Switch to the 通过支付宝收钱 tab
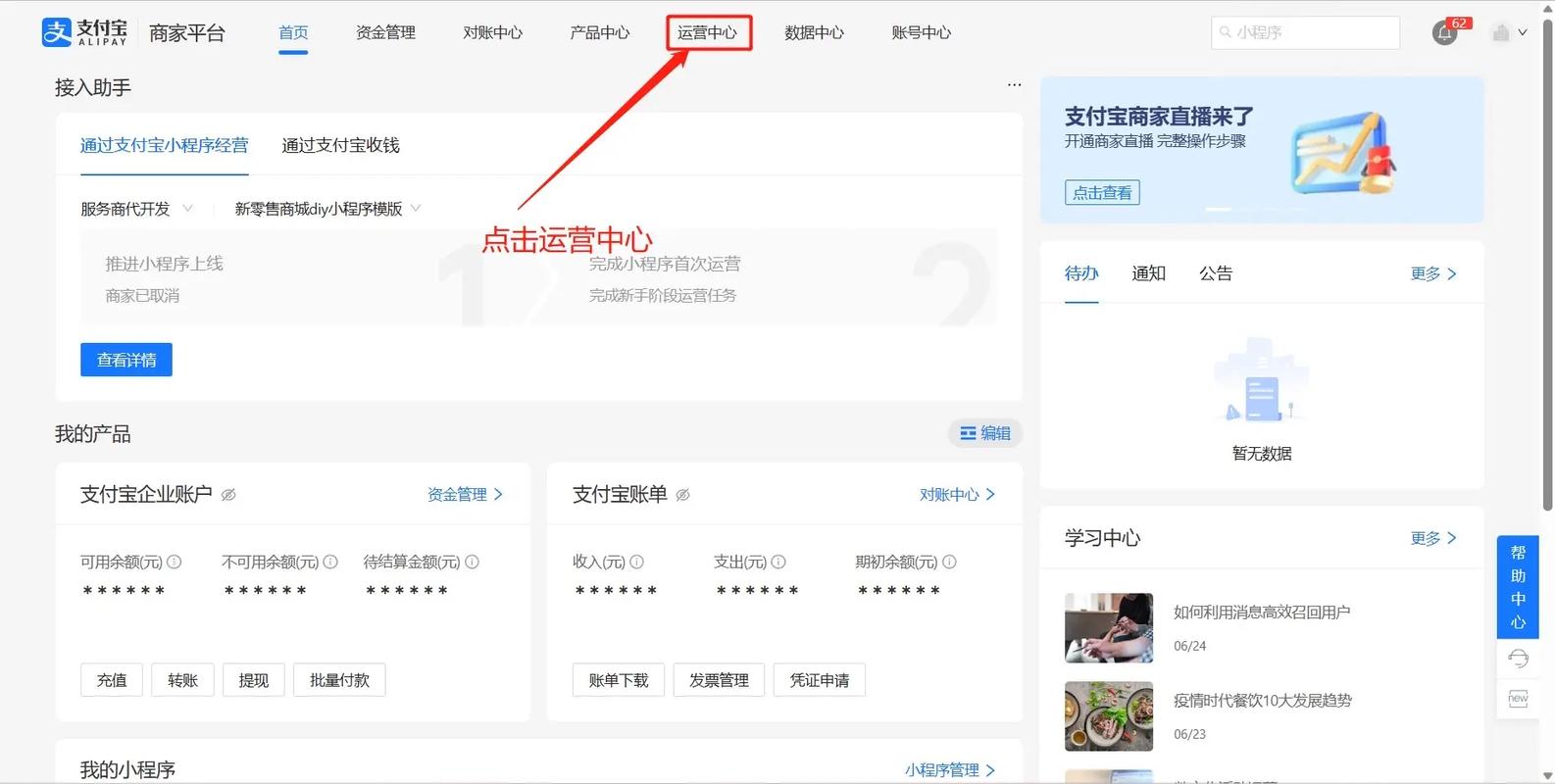 click(340, 145)
